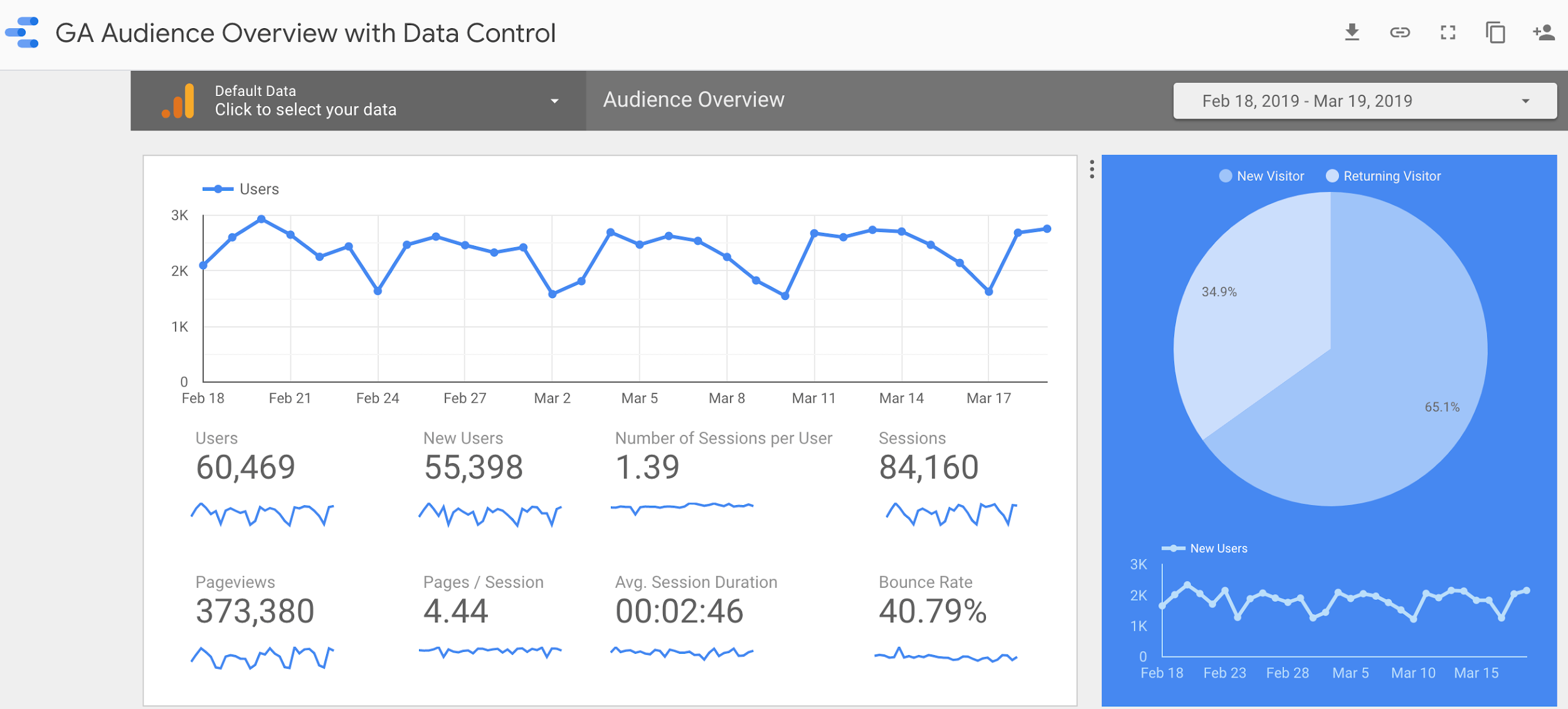Open the Default Data source dropdown

557,99
